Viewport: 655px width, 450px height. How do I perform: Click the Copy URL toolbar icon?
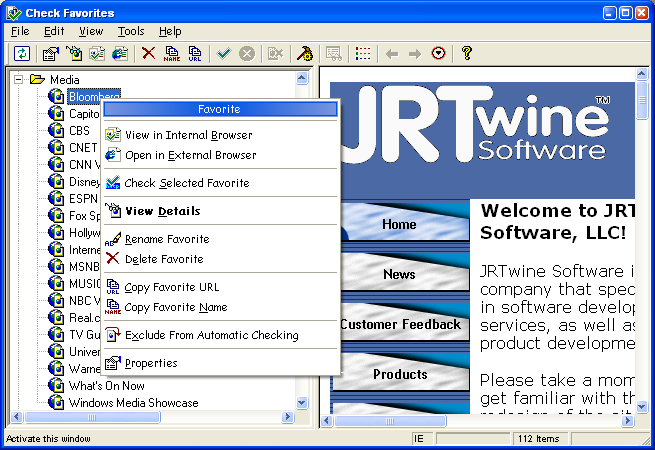pyautogui.click(x=195, y=53)
